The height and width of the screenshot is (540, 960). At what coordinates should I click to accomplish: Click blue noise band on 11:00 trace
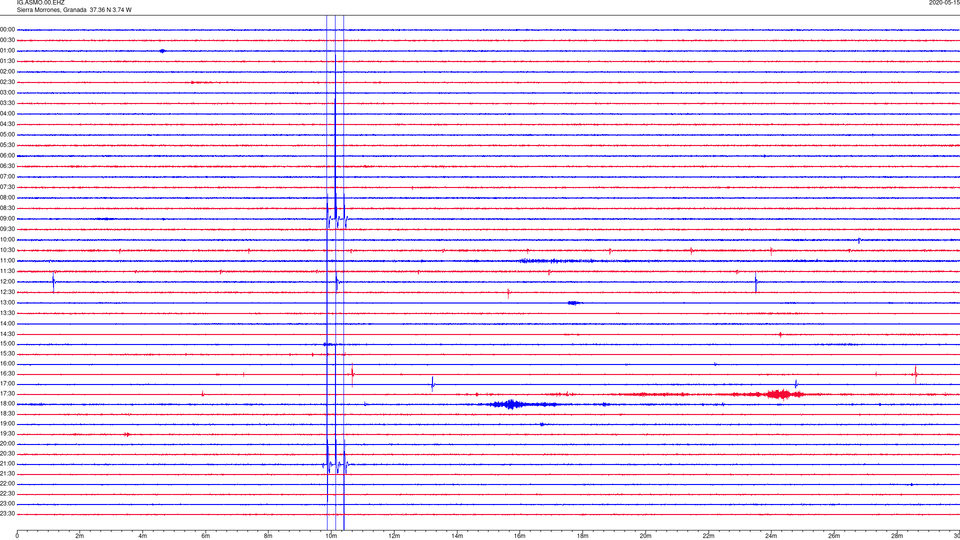pyautogui.click(x=556, y=261)
